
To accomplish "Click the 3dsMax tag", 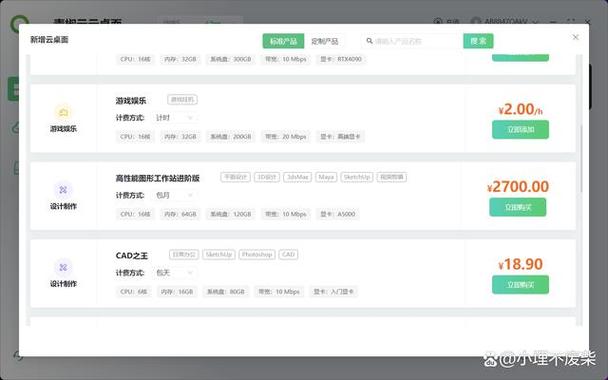I will coord(297,177).
